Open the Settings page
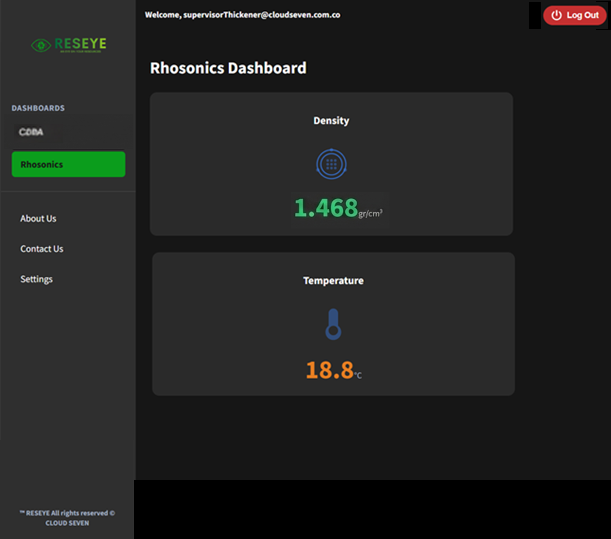The width and height of the screenshot is (611, 539). pyautogui.click(x=36, y=279)
